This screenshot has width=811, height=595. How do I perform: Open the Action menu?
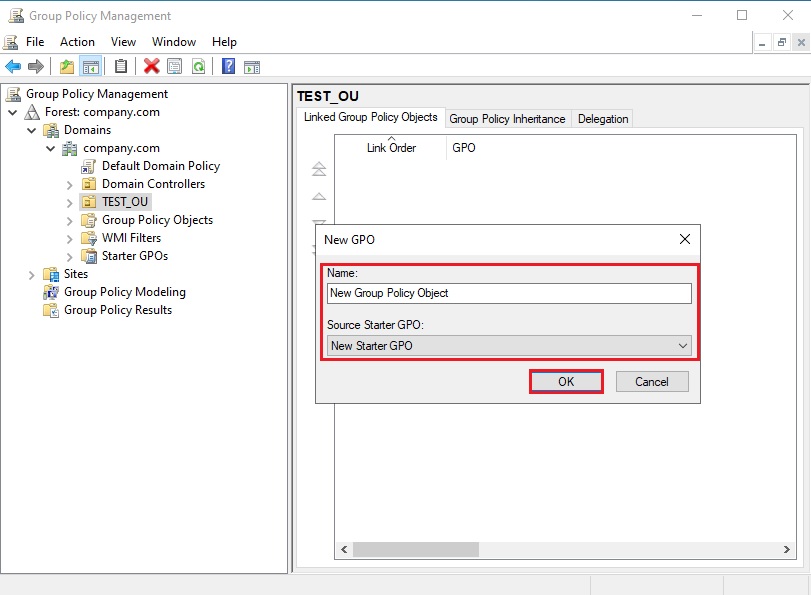tap(76, 41)
